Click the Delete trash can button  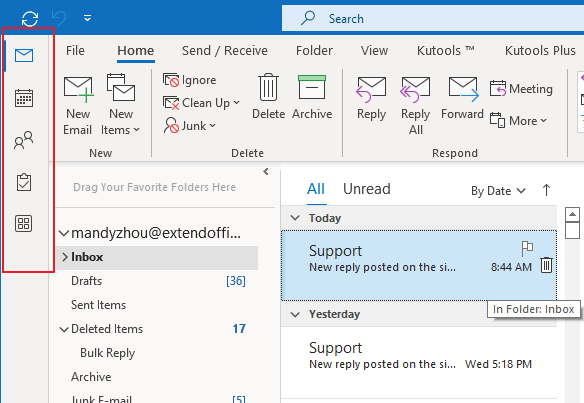(269, 97)
